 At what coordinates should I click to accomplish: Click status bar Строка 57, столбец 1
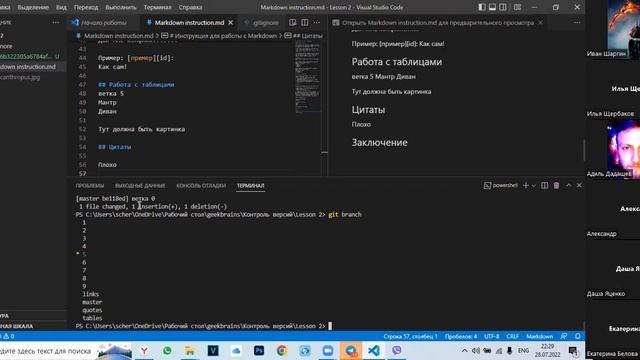pos(410,336)
